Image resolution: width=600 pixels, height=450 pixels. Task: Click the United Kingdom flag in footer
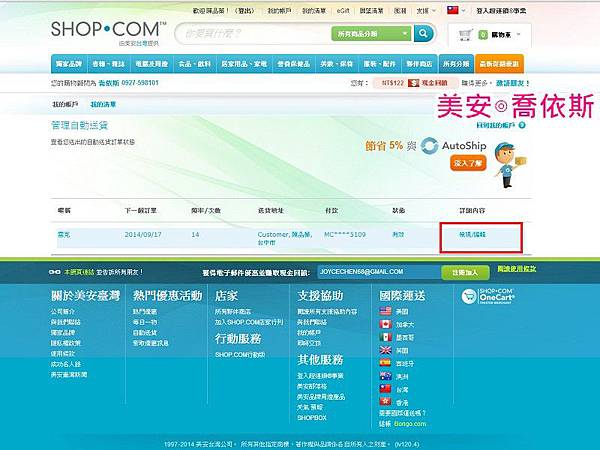click(x=385, y=350)
